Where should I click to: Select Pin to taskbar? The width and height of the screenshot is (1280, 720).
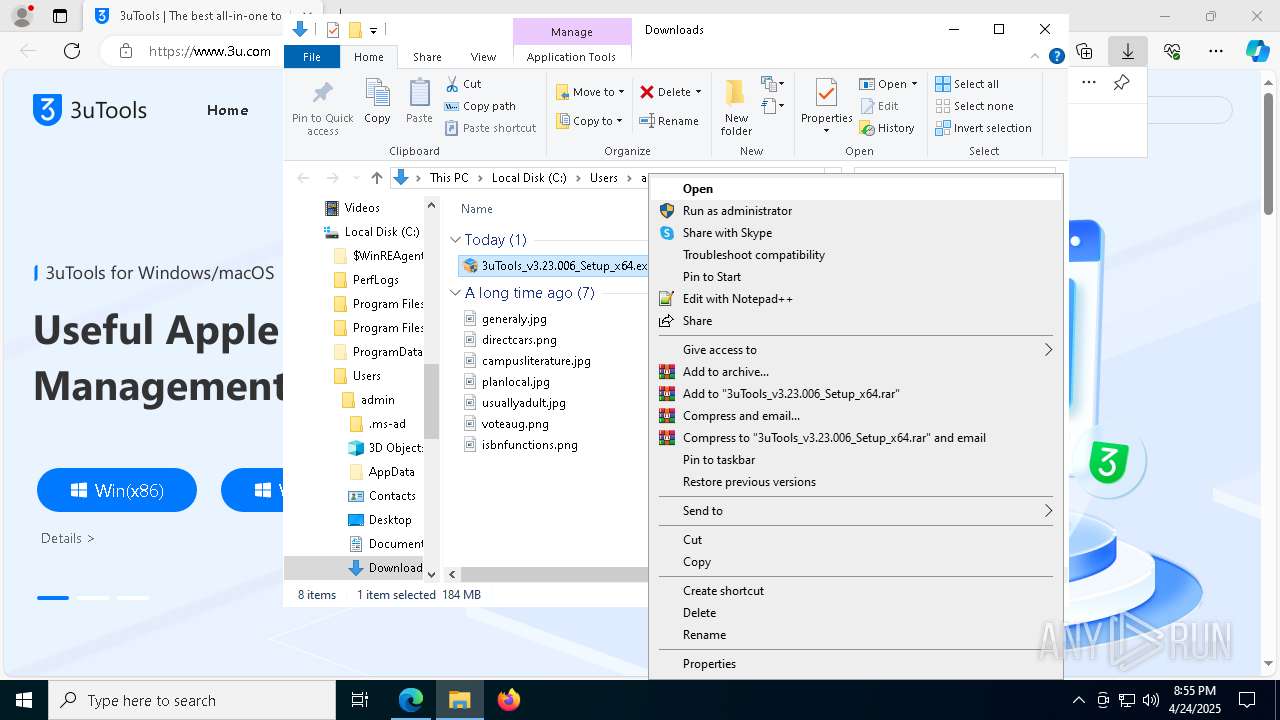pos(855,460)
